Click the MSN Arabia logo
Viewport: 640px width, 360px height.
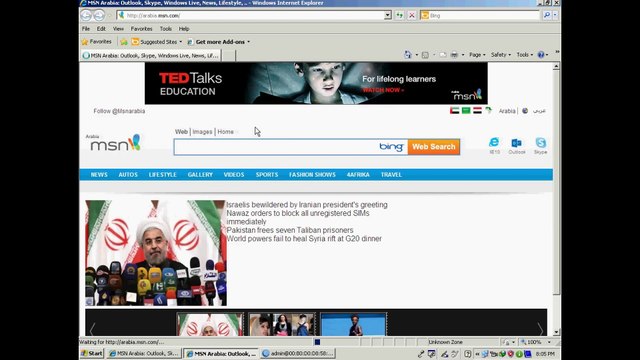tap(113, 142)
